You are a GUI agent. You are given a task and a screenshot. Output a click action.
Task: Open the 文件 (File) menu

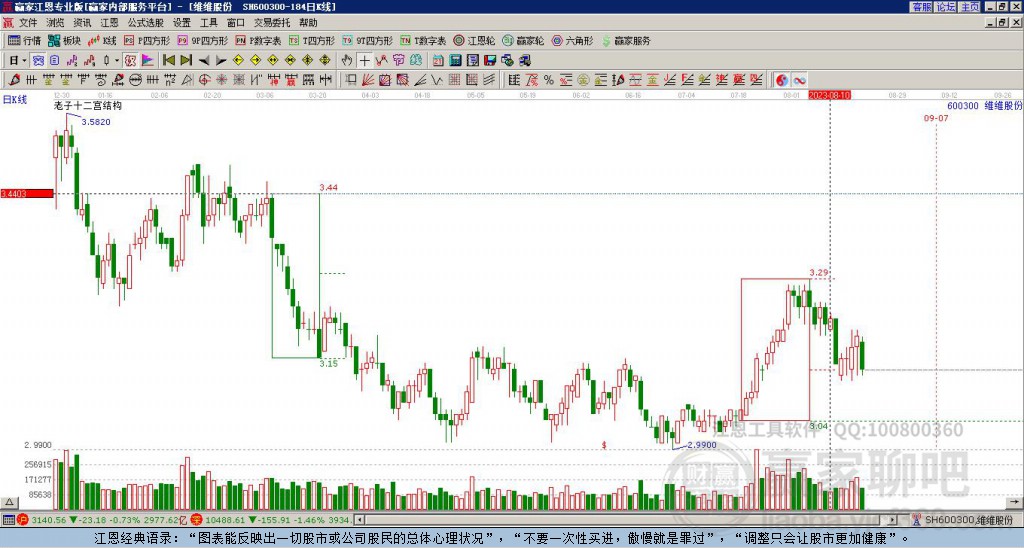pyautogui.click(x=28, y=23)
